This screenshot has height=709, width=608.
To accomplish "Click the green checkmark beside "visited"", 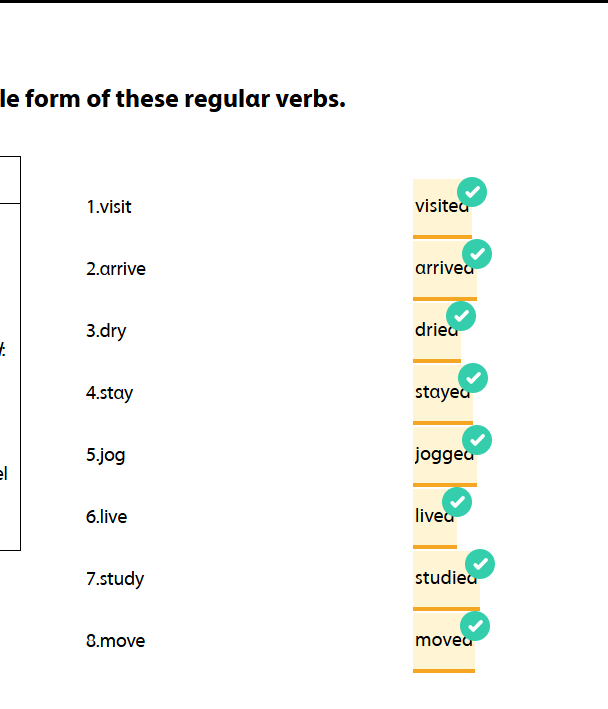I will tap(472, 191).
